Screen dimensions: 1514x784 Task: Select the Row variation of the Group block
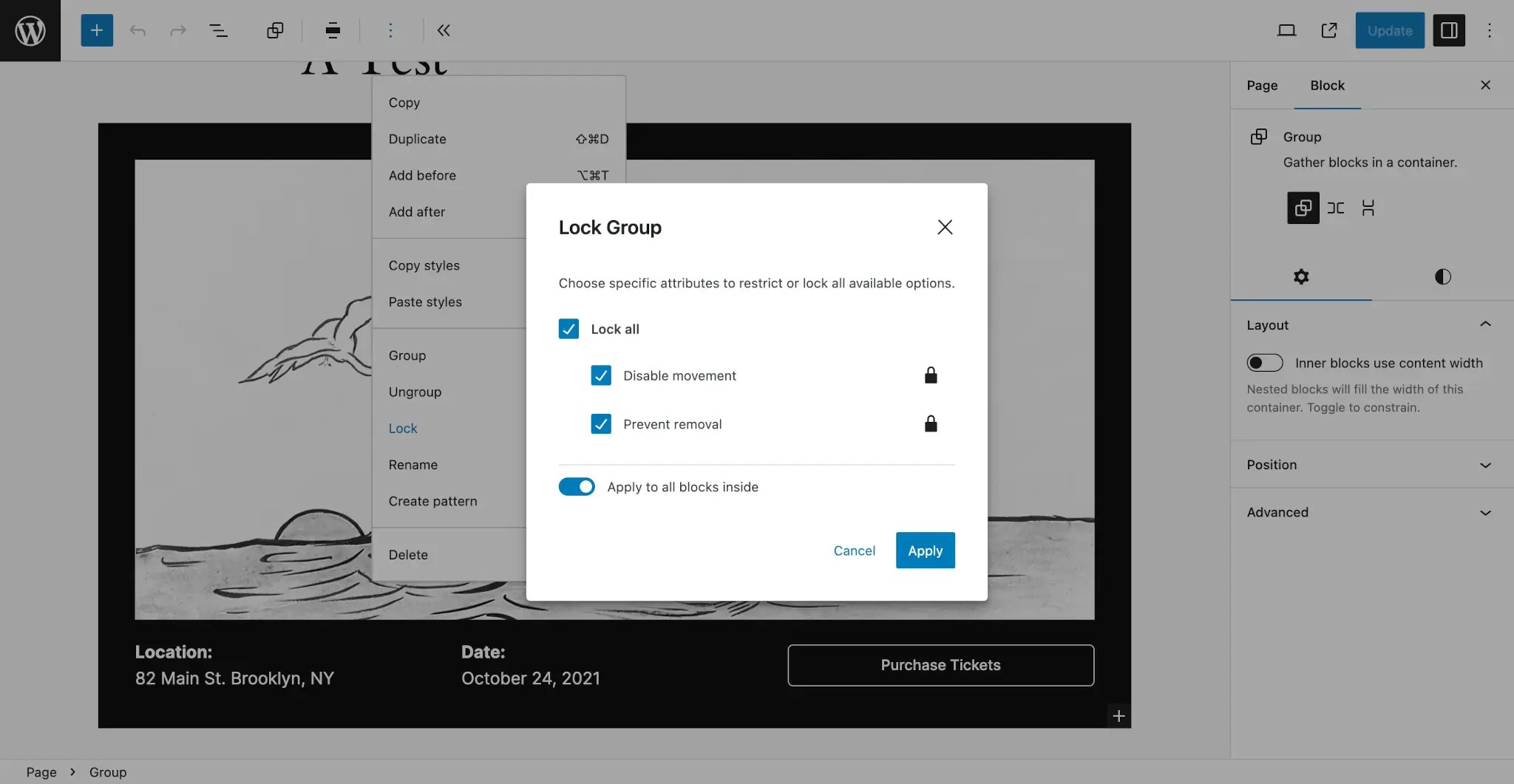pyautogui.click(x=1336, y=208)
